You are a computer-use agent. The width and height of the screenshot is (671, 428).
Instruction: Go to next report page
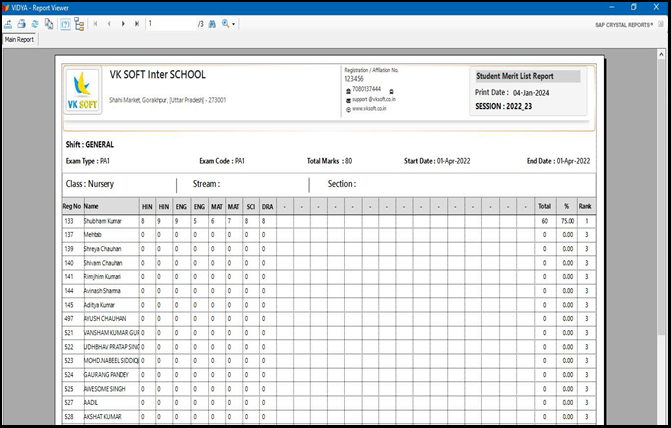[x=123, y=24]
